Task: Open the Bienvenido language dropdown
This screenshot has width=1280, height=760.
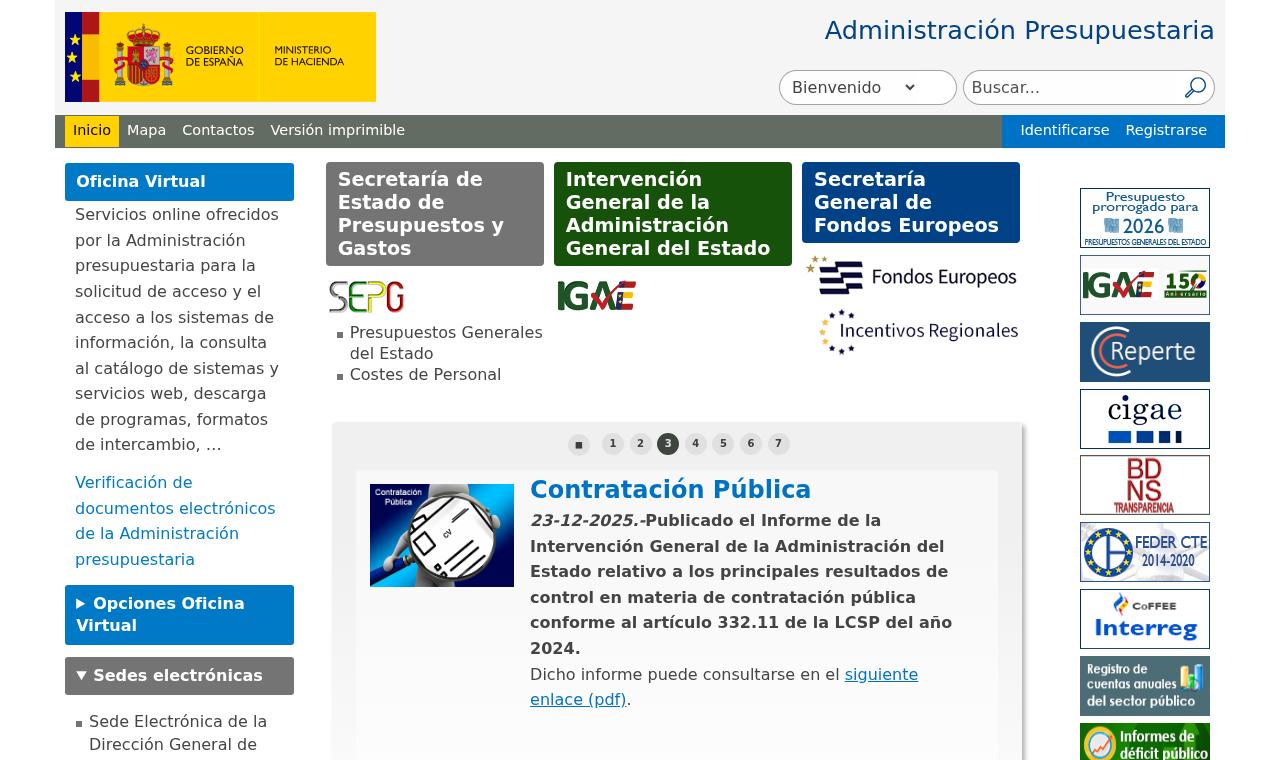Action: [868, 88]
